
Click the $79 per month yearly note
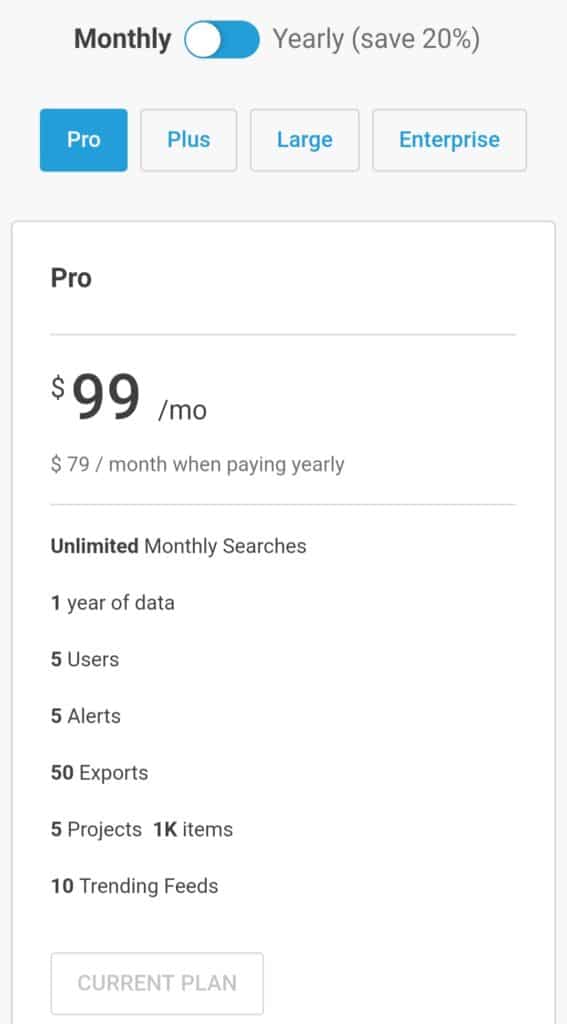[x=197, y=465]
